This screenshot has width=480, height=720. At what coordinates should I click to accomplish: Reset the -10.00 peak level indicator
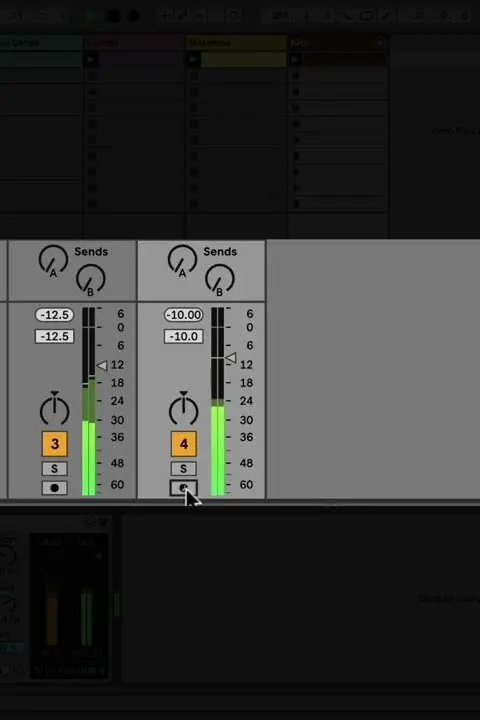(184, 315)
